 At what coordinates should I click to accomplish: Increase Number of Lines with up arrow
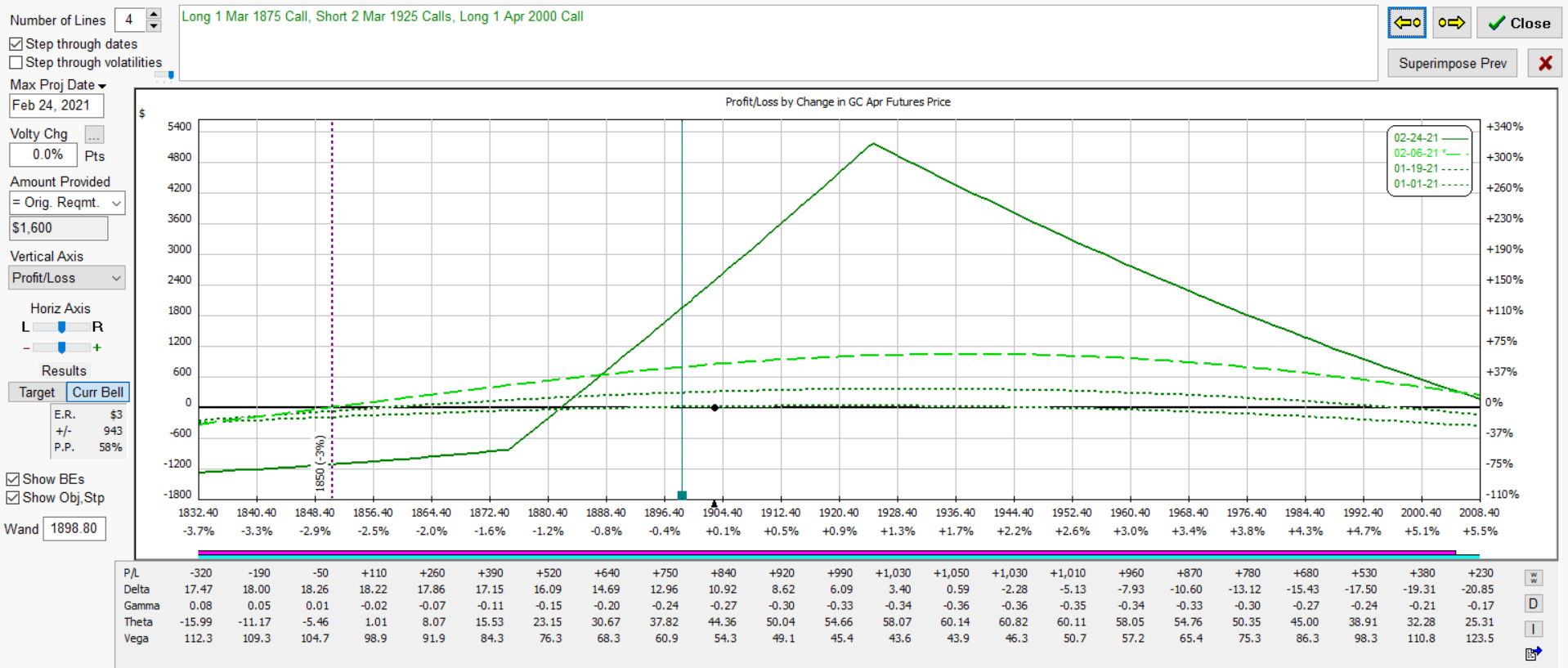click(153, 14)
